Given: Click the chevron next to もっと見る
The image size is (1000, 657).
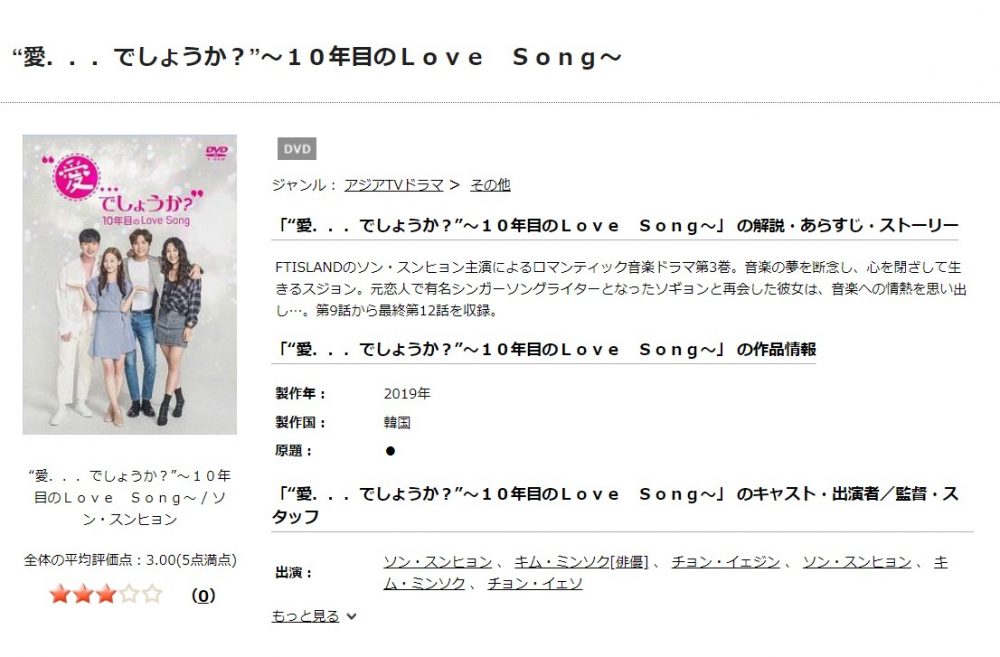Looking at the screenshot, I should point(351,616).
